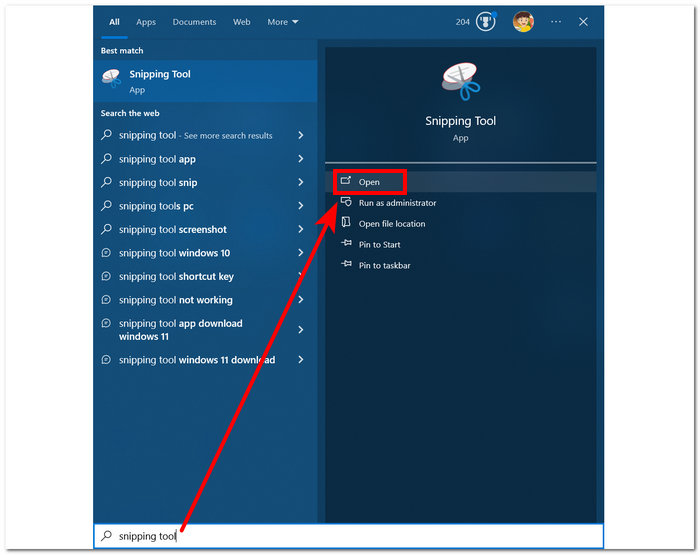
Task: Switch to the Web tab
Action: [x=242, y=21]
